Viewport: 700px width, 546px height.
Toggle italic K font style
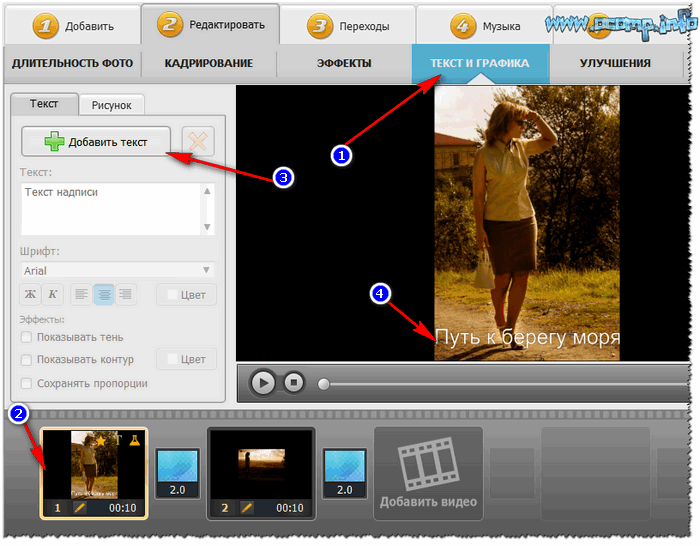[53, 294]
